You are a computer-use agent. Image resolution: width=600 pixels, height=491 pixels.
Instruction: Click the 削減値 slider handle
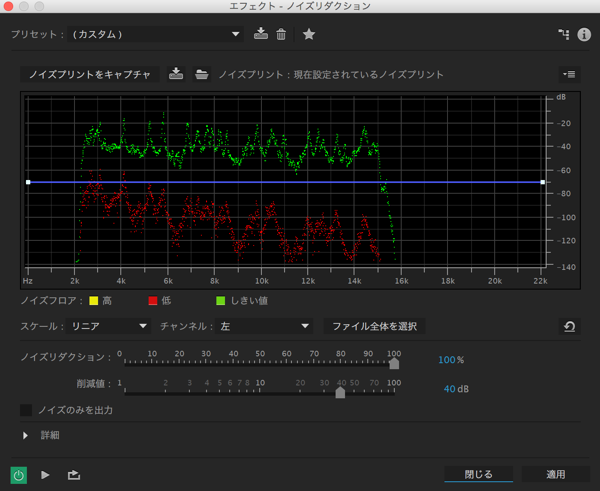tap(340, 392)
